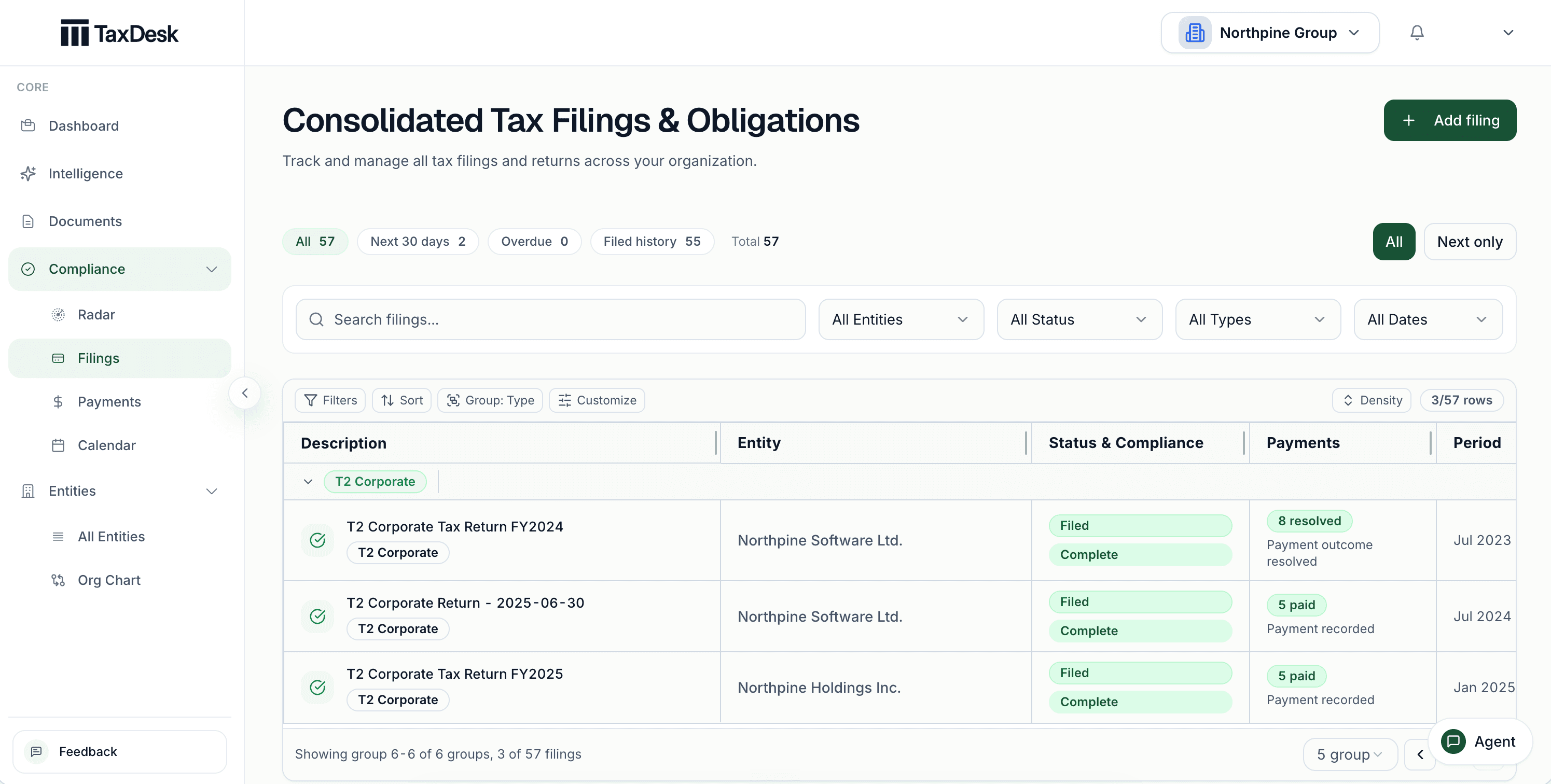This screenshot has height=784, width=1551.
Task: Click the search magnifier icon
Action: pos(316,319)
